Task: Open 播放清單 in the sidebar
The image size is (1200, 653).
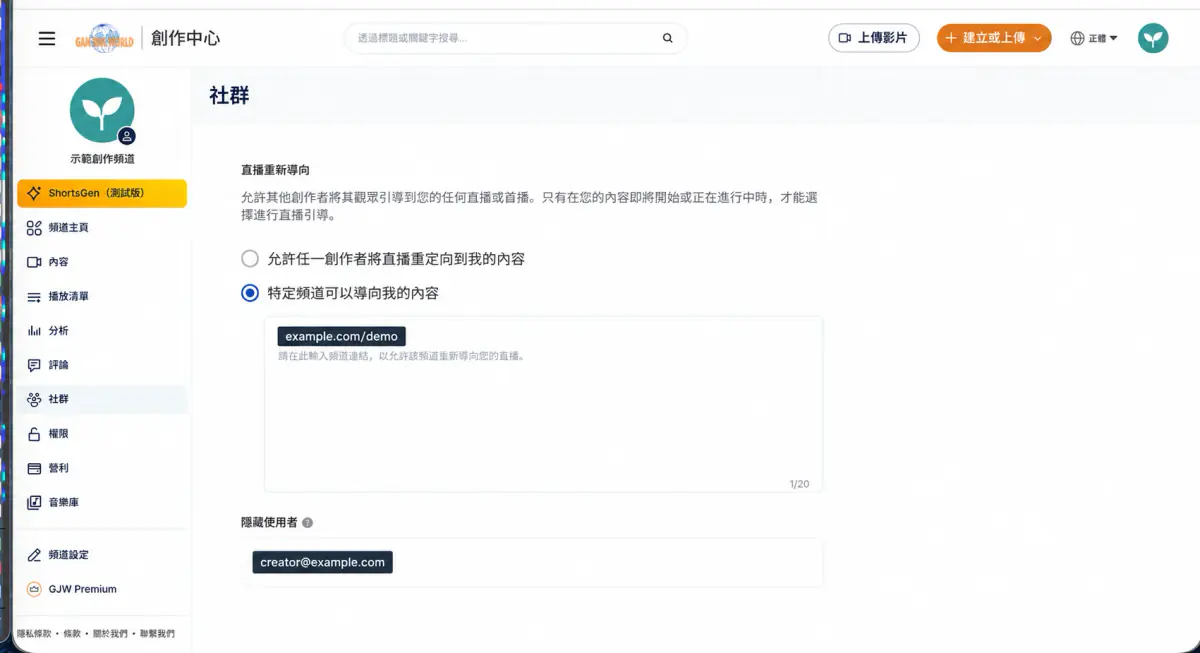Action: (x=102, y=296)
